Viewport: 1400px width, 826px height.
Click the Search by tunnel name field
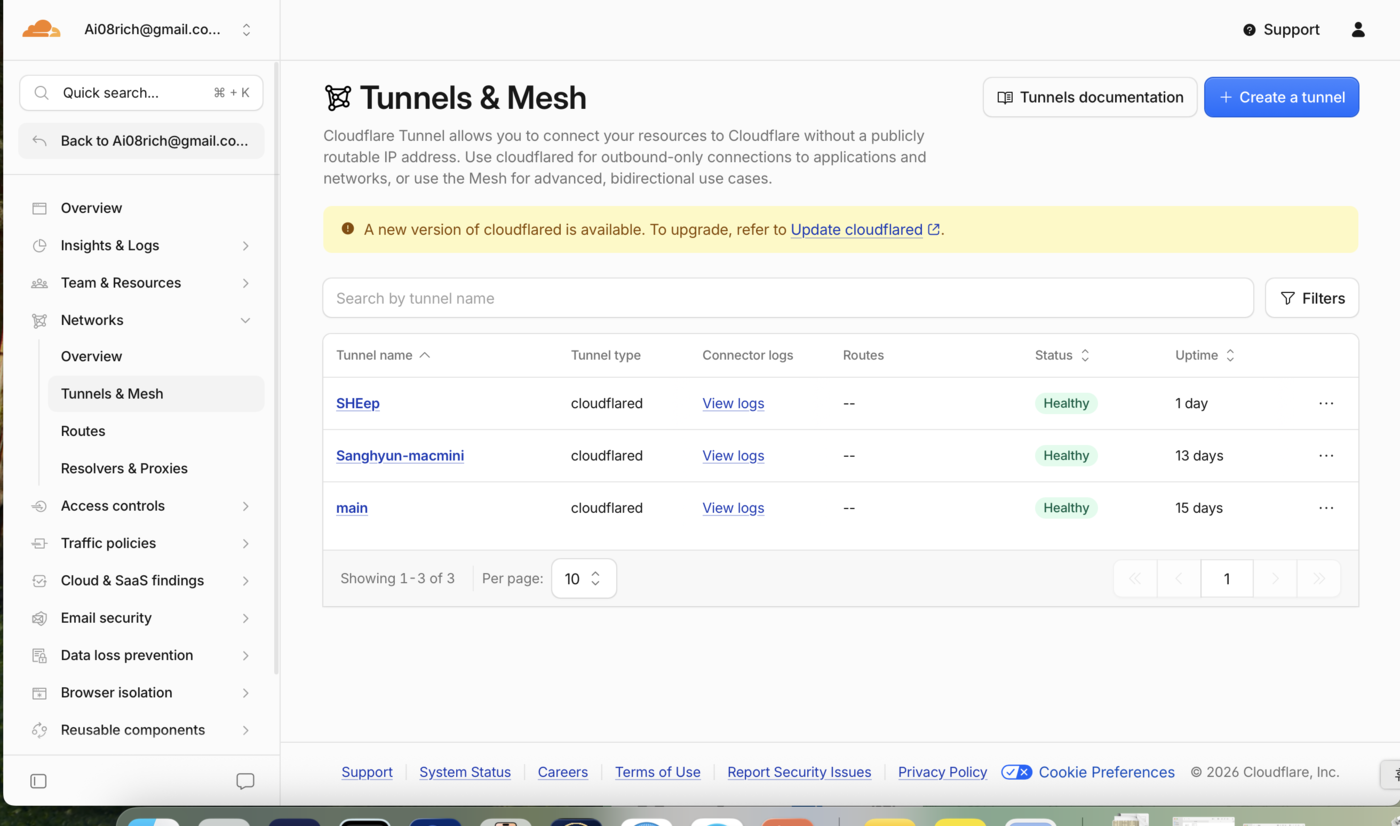(x=788, y=298)
